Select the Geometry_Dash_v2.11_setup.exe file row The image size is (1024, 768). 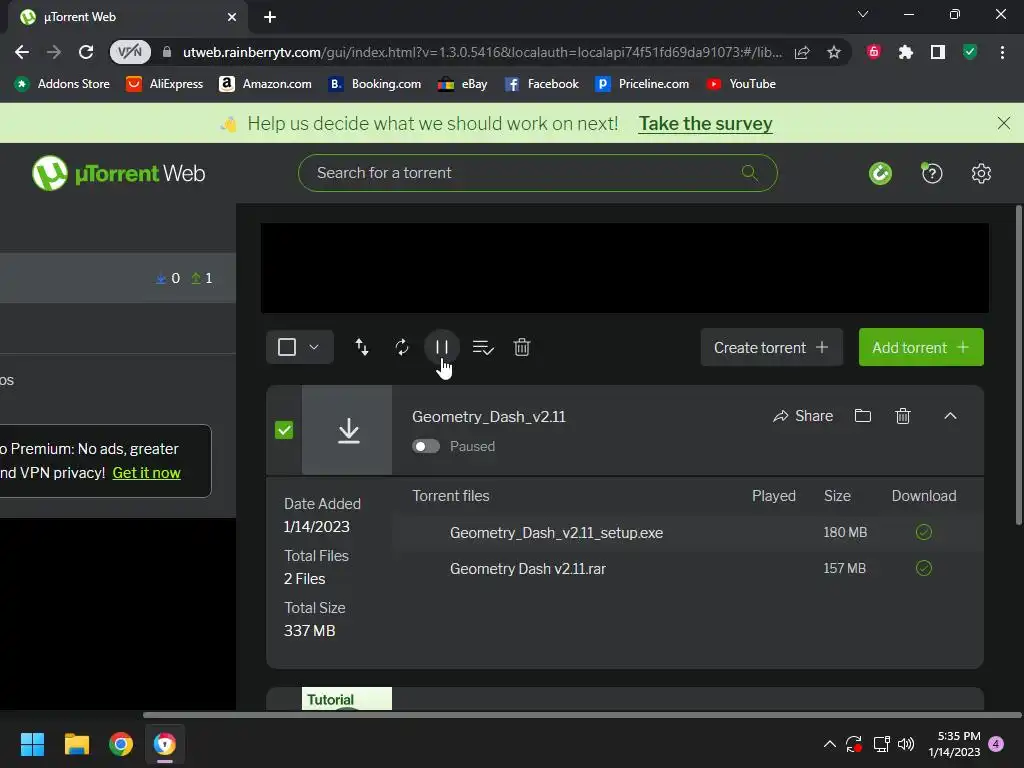tap(688, 532)
